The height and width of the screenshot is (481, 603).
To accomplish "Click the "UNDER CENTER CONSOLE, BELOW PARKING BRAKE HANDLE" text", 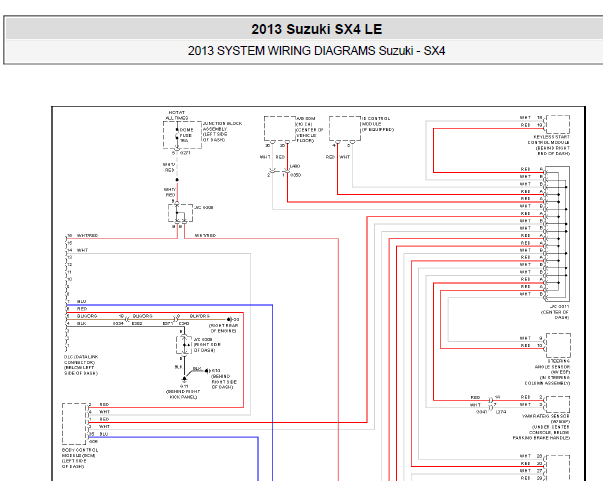I will [541, 432].
